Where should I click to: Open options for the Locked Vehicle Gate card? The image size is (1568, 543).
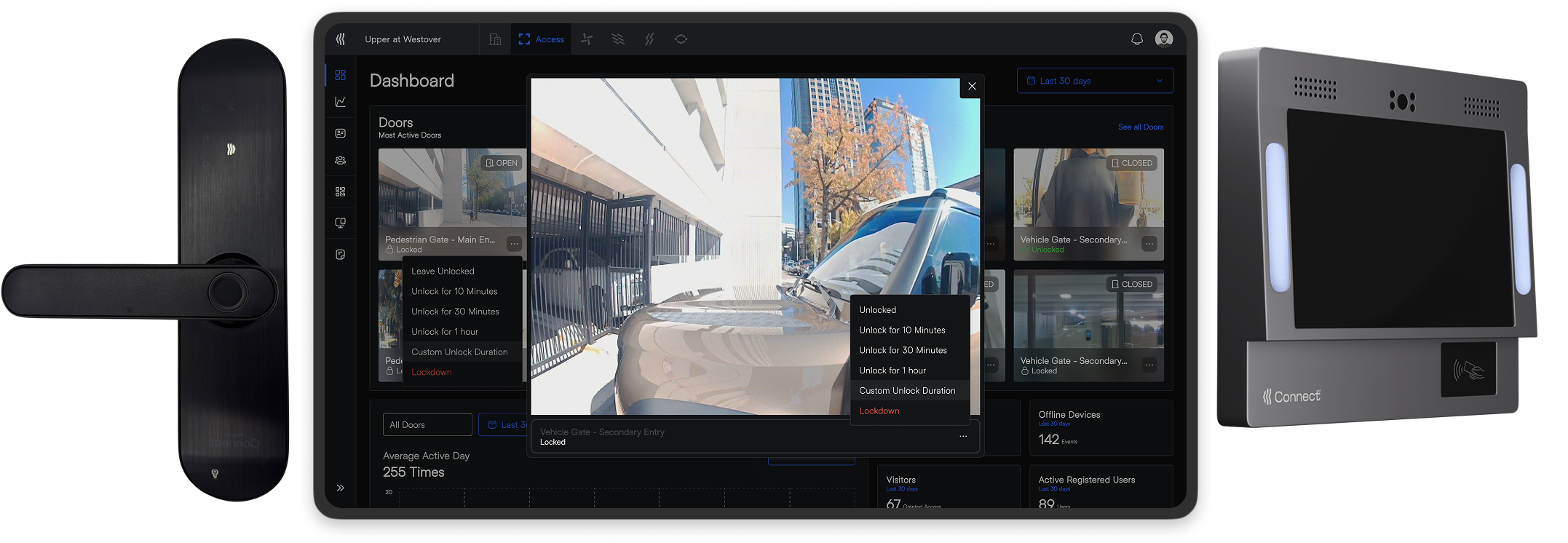click(x=1149, y=365)
